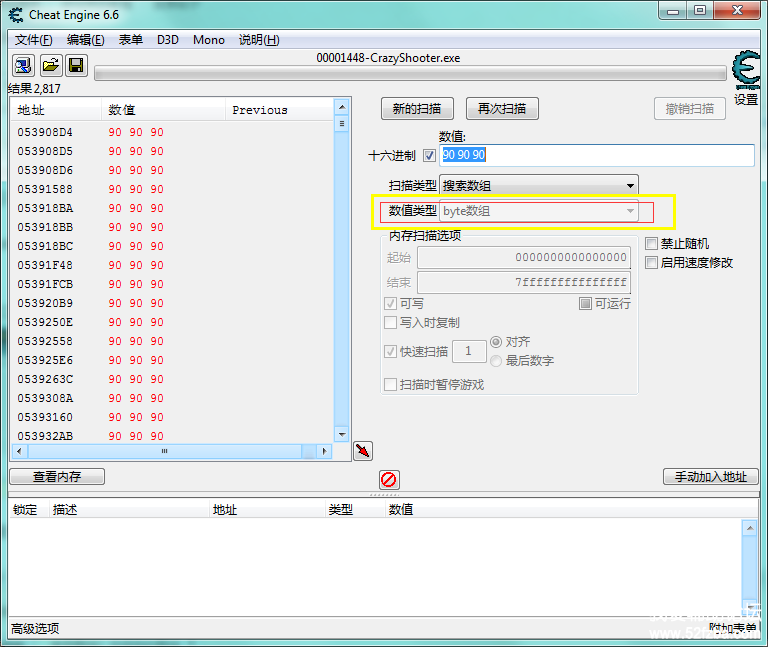Open the process list icon

(23, 65)
